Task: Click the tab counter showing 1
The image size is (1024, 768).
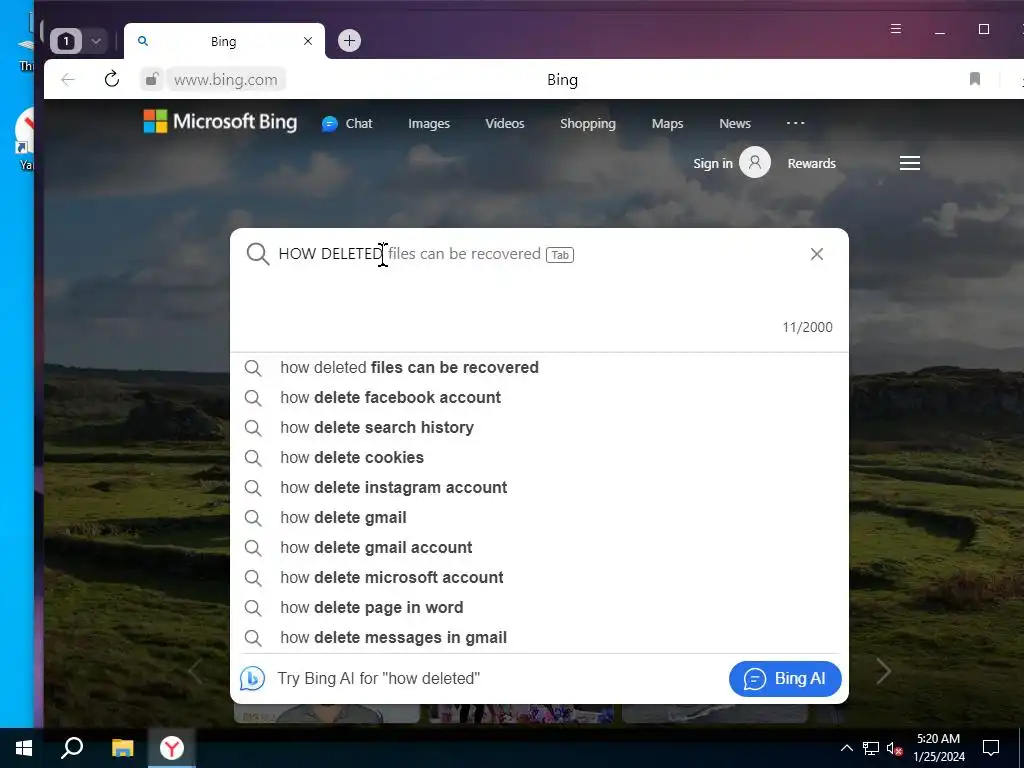Action: (x=65, y=41)
